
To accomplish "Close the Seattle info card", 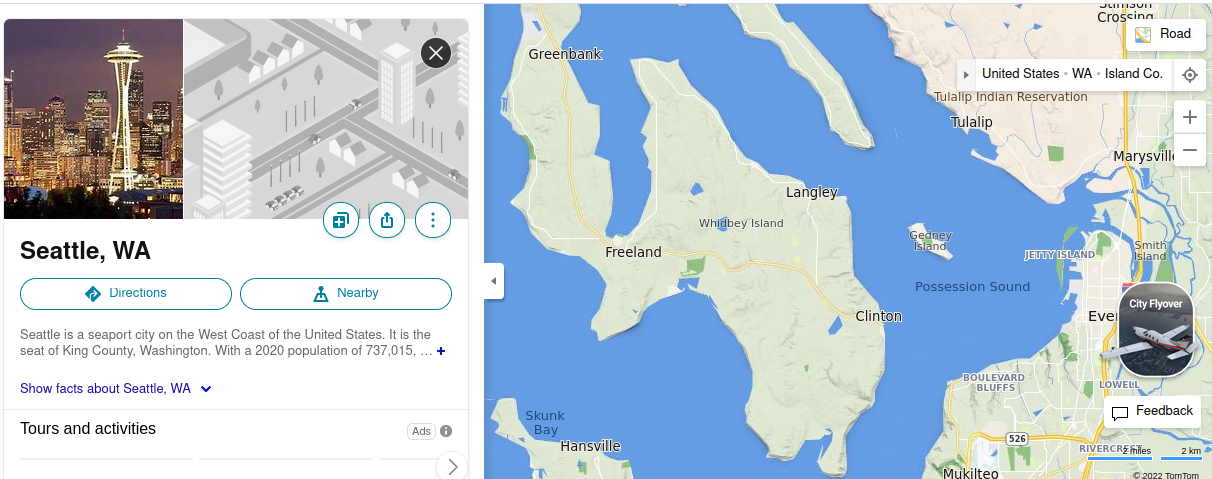I will (436, 53).
